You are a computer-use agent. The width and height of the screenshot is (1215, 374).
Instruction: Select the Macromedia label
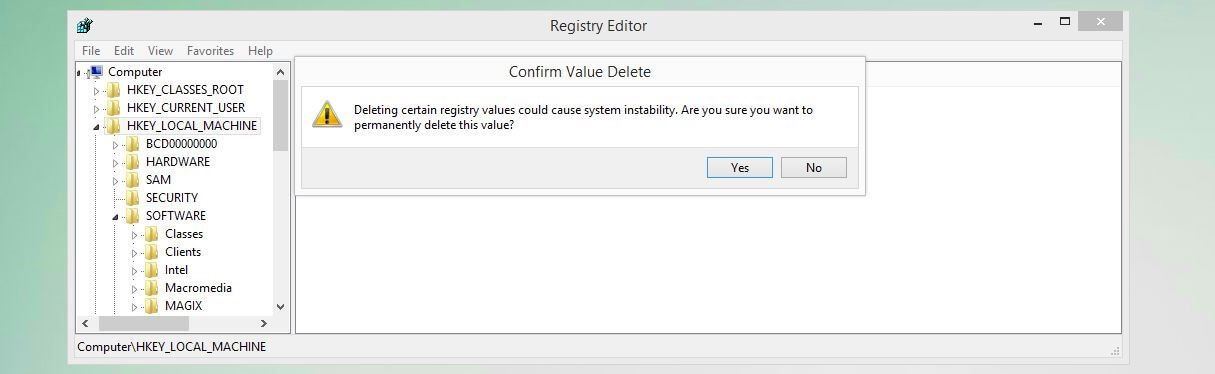pyautogui.click(x=198, y=288)
